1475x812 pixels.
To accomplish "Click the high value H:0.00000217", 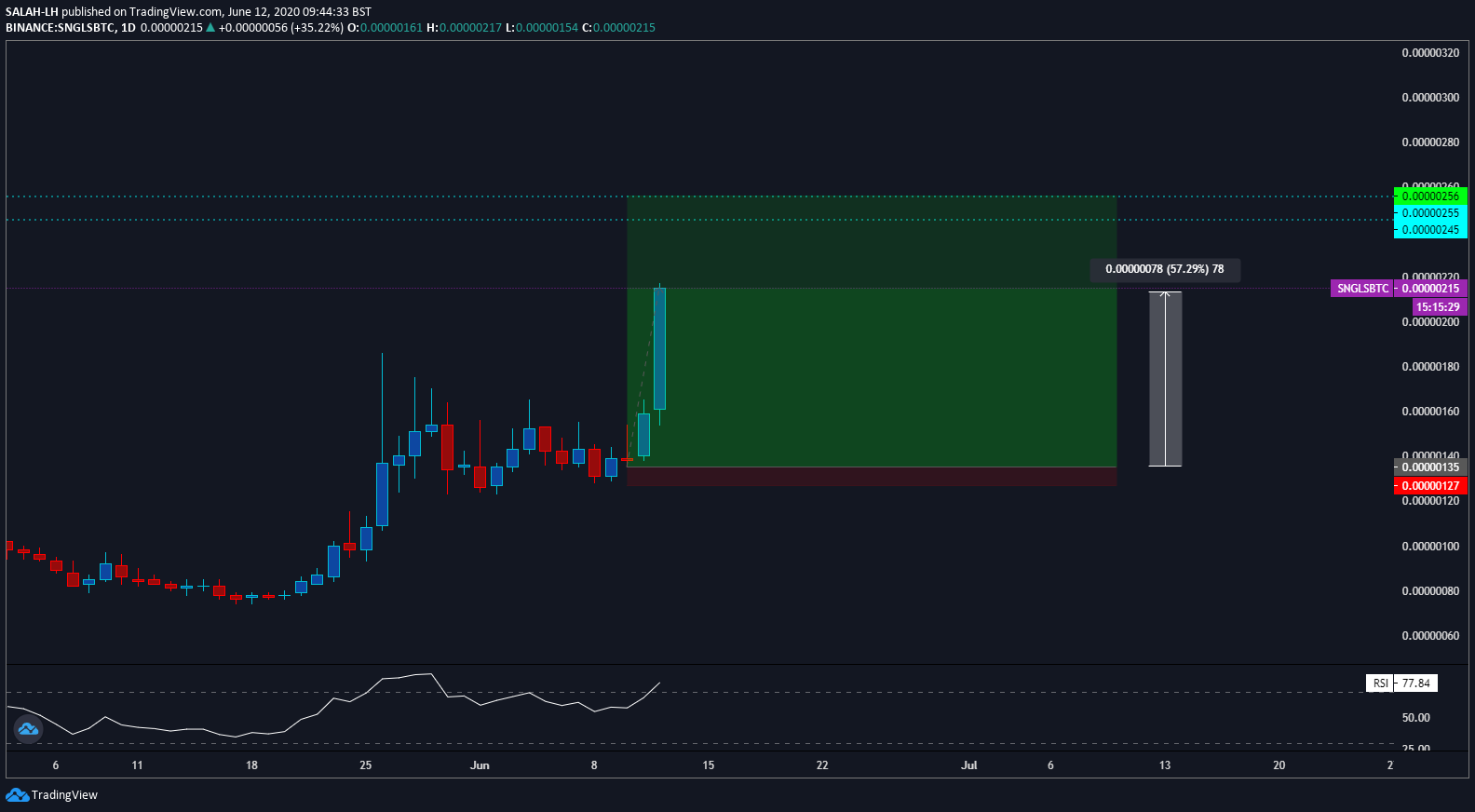I will tap(464, 28).
